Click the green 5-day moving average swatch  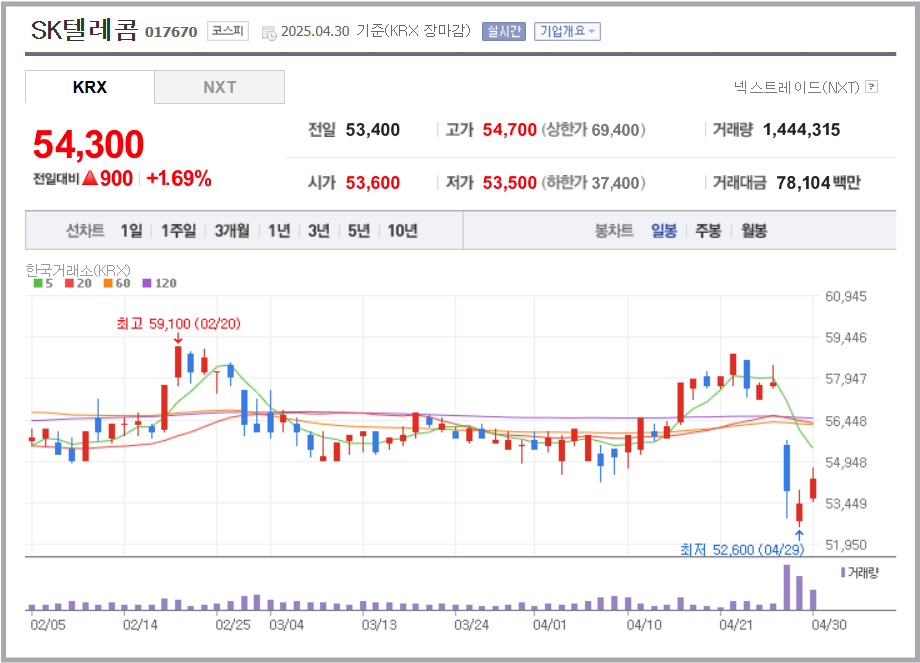pyautogui.click(x=38, y=283)
